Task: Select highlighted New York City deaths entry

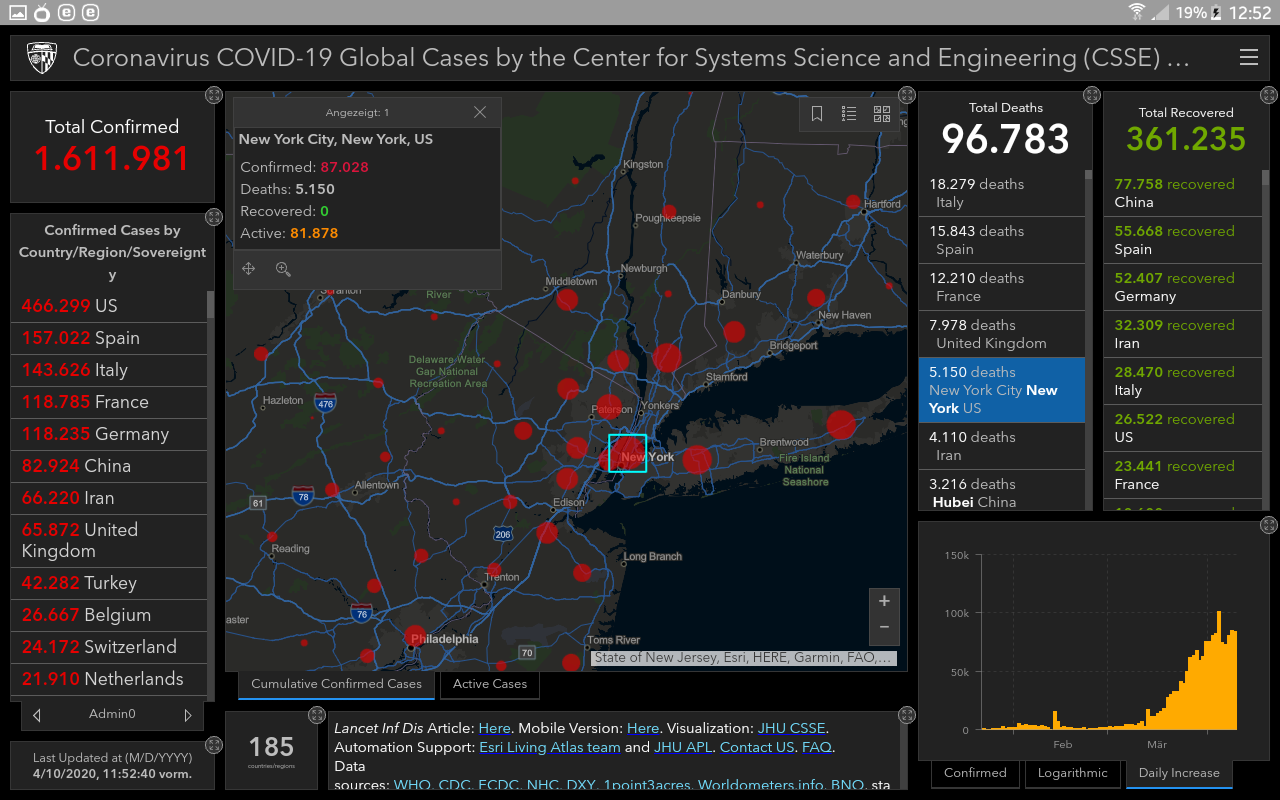Action: (1002, 390)
